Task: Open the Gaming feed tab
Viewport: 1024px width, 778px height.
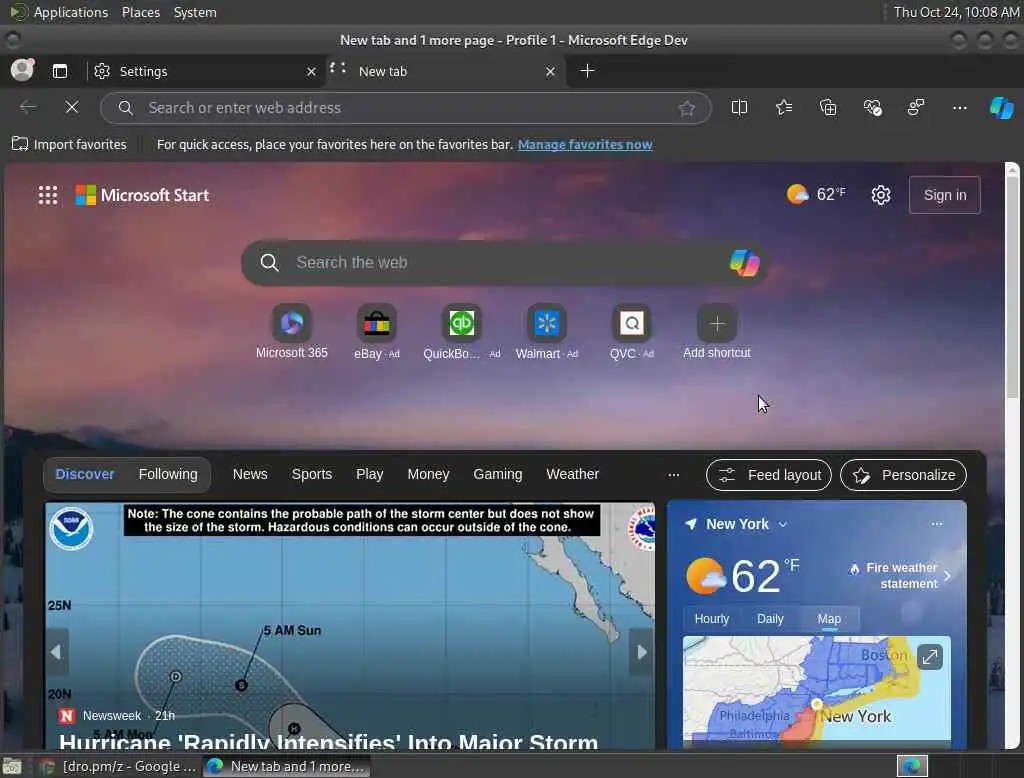Action: tap(498, 474)
